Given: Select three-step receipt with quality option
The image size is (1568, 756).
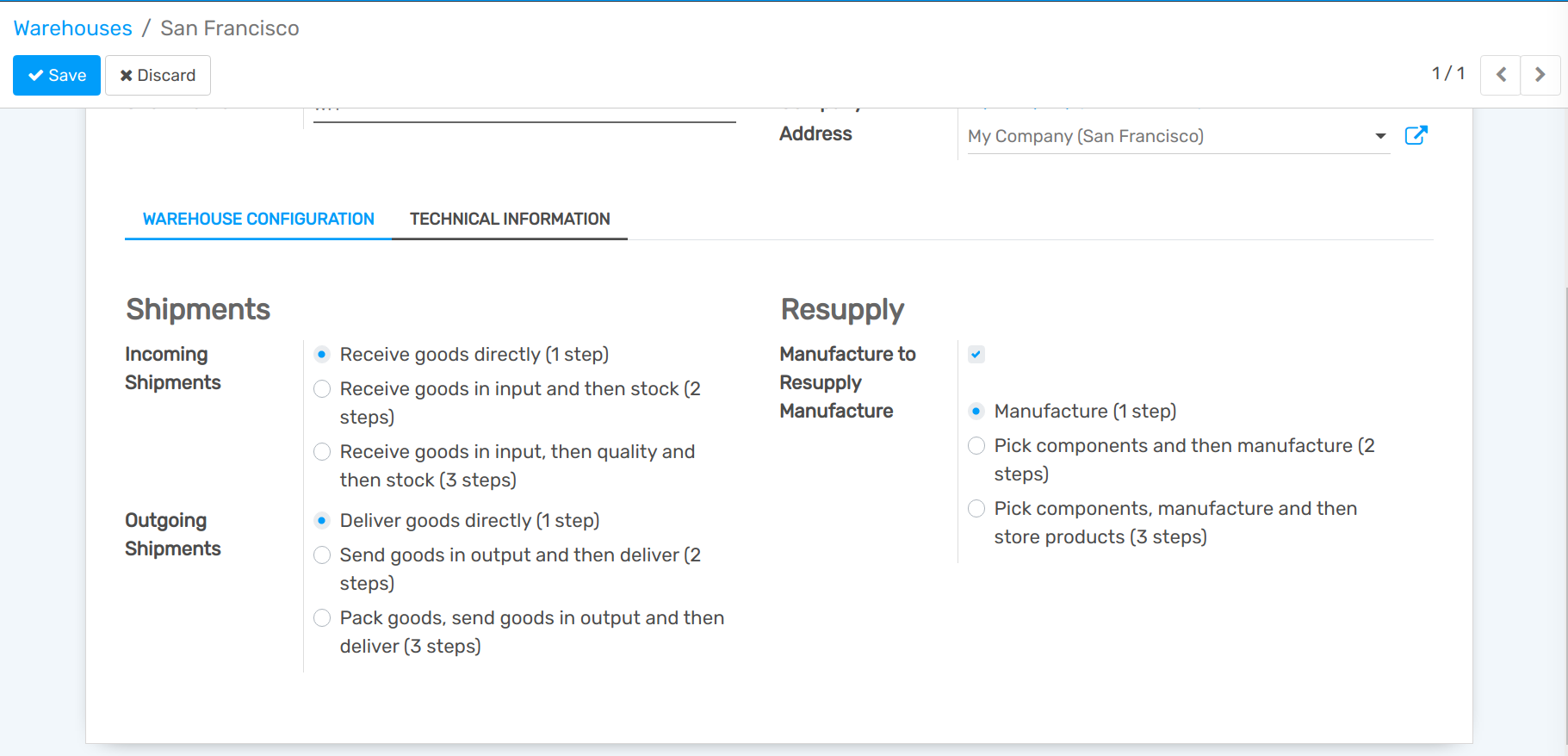Looking at the screenshot, I should click(322, 452).
